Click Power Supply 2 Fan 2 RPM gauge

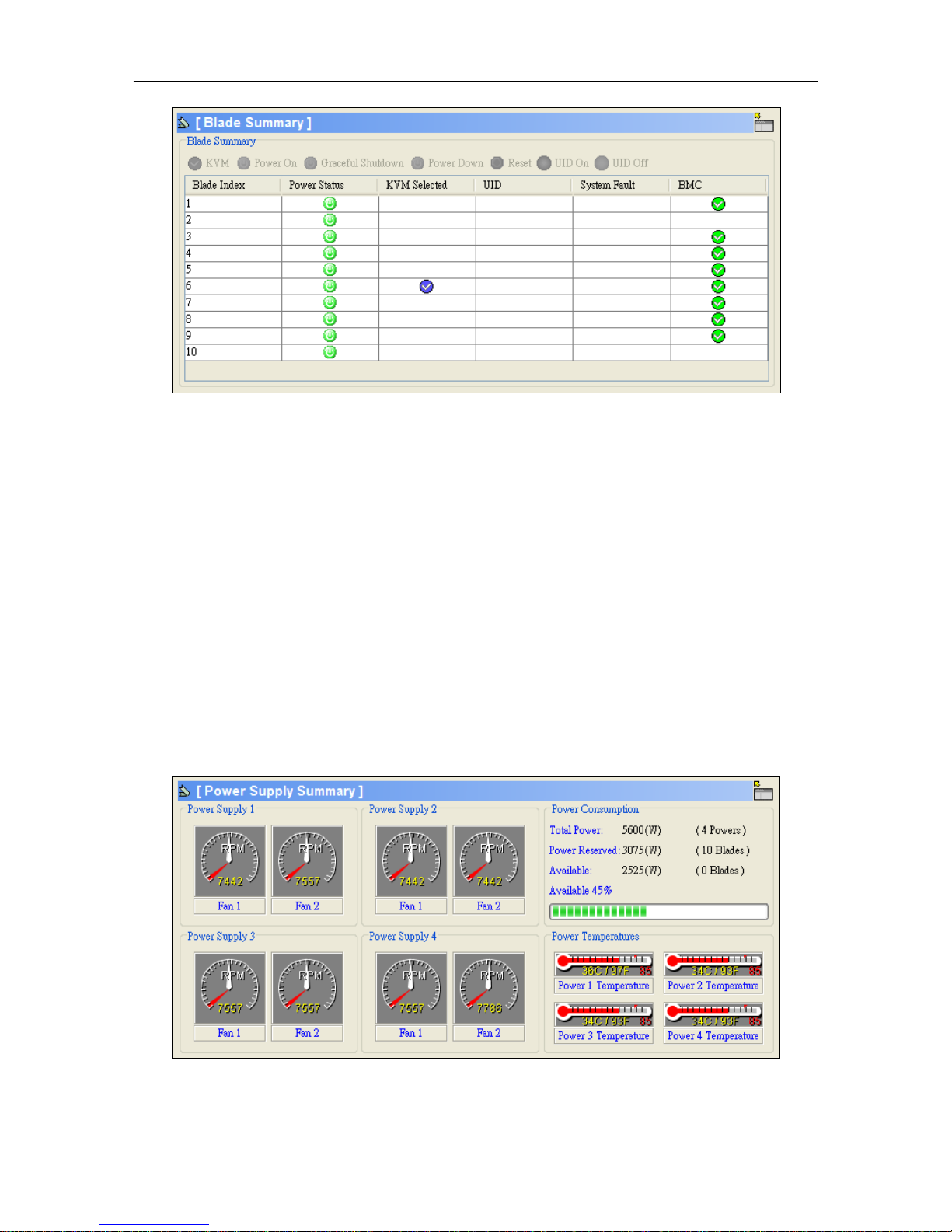(x=489, y=861)
